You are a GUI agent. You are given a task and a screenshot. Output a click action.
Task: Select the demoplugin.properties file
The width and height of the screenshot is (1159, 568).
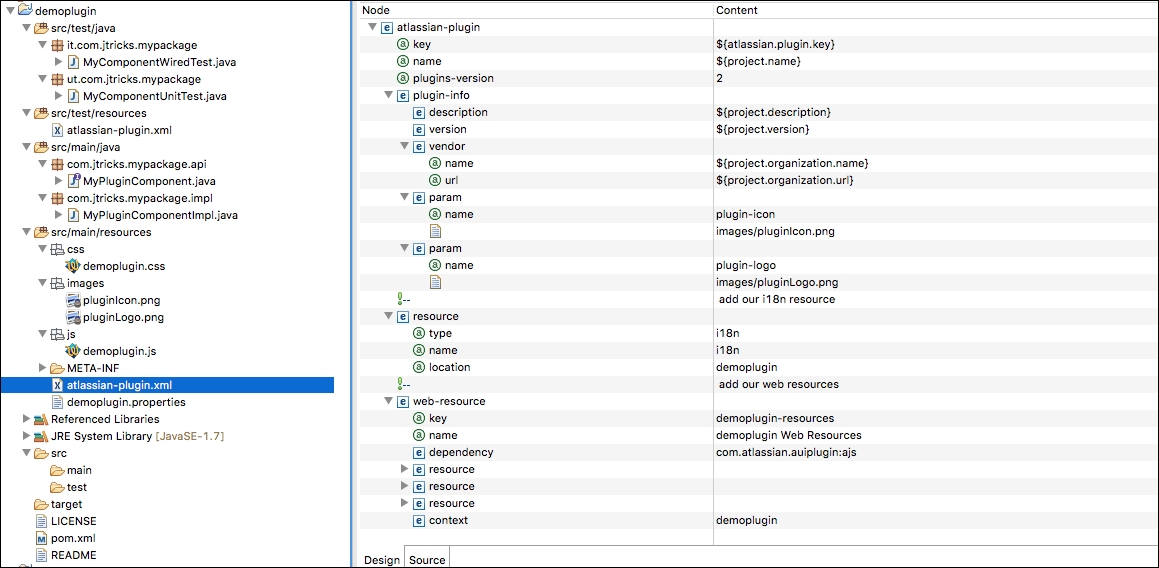click(x=125, y=402)
